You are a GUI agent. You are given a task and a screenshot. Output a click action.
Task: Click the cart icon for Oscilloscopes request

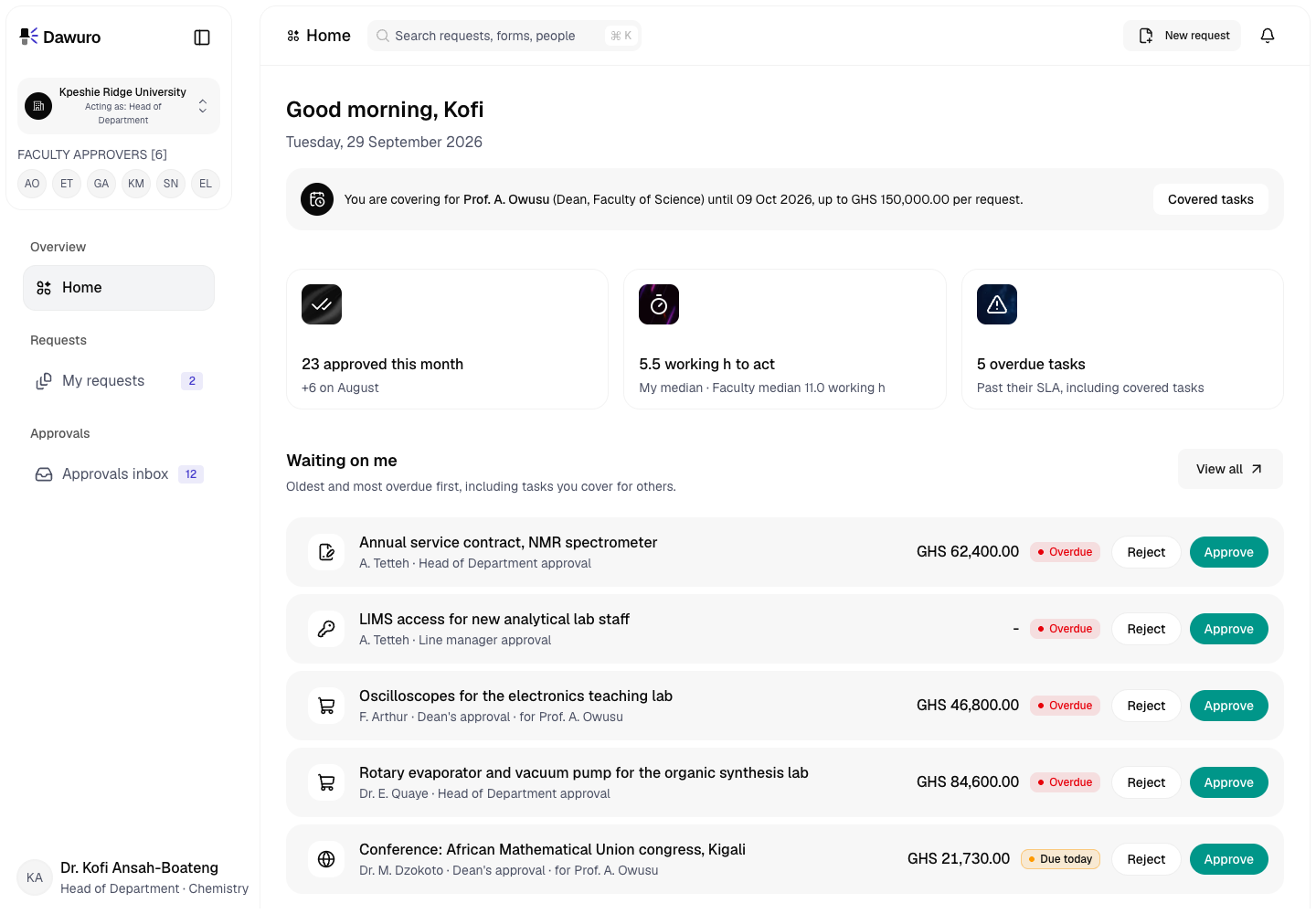click(x=326, y=706)
